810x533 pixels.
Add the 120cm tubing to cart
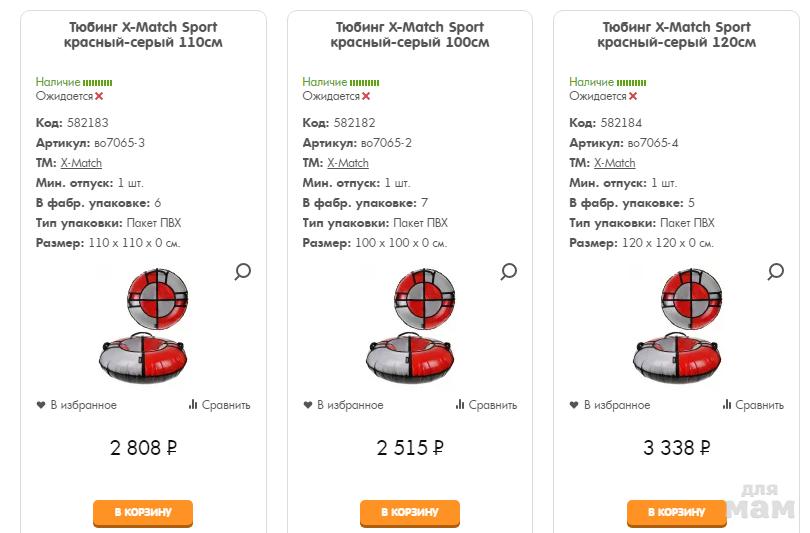(x=677, y=513)
